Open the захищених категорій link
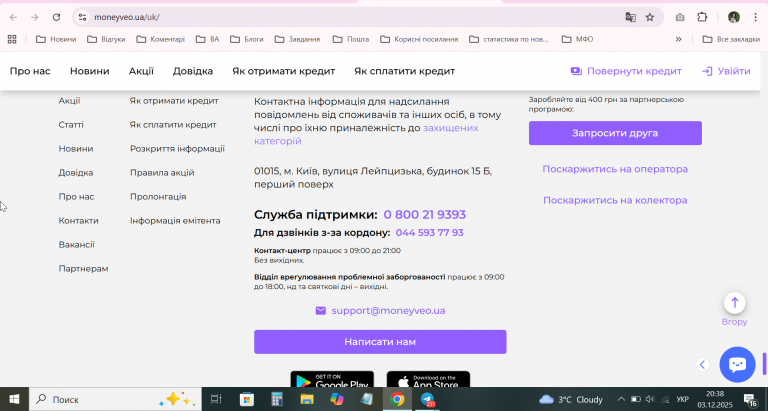The height and width of the screenshot is (411, 768). [x=366, y=134]
